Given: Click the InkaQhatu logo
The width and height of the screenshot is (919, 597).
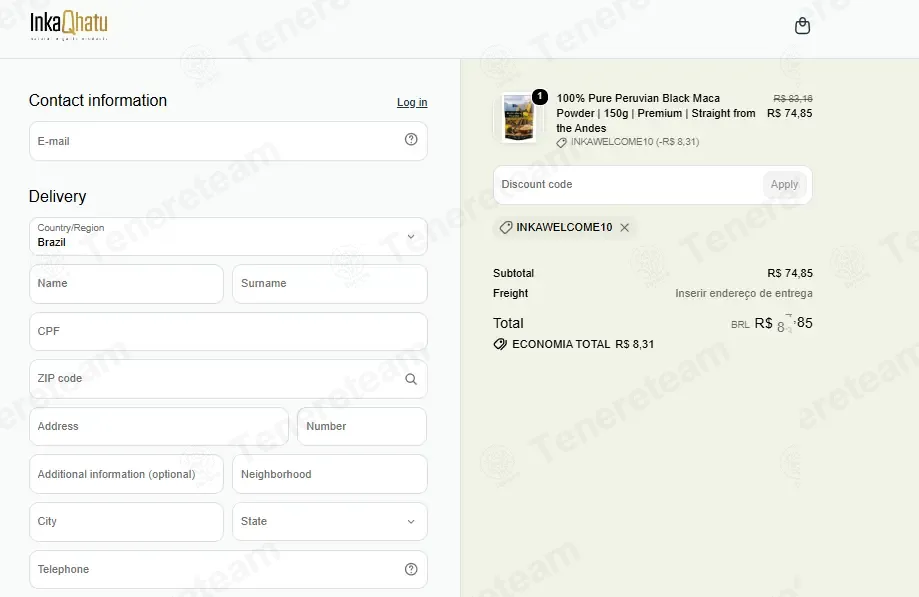Looking at the screenshot, I should pyautogui.click(x=69, y=26).
